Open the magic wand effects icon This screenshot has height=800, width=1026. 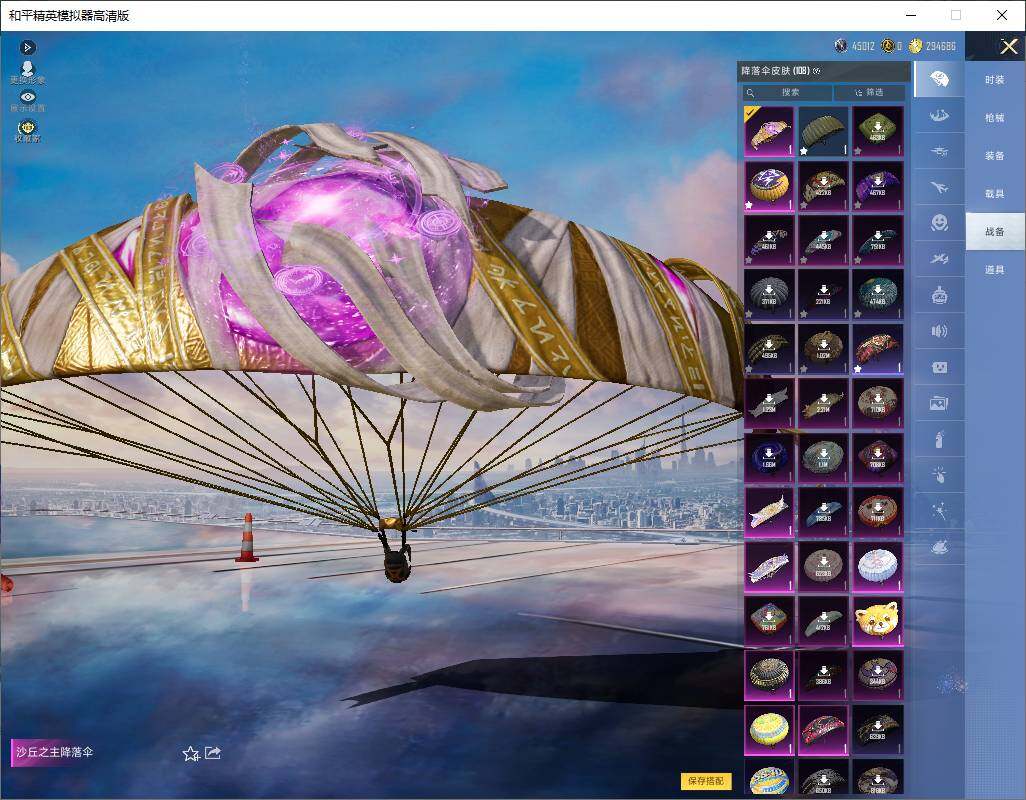click(x=939, y=511)
